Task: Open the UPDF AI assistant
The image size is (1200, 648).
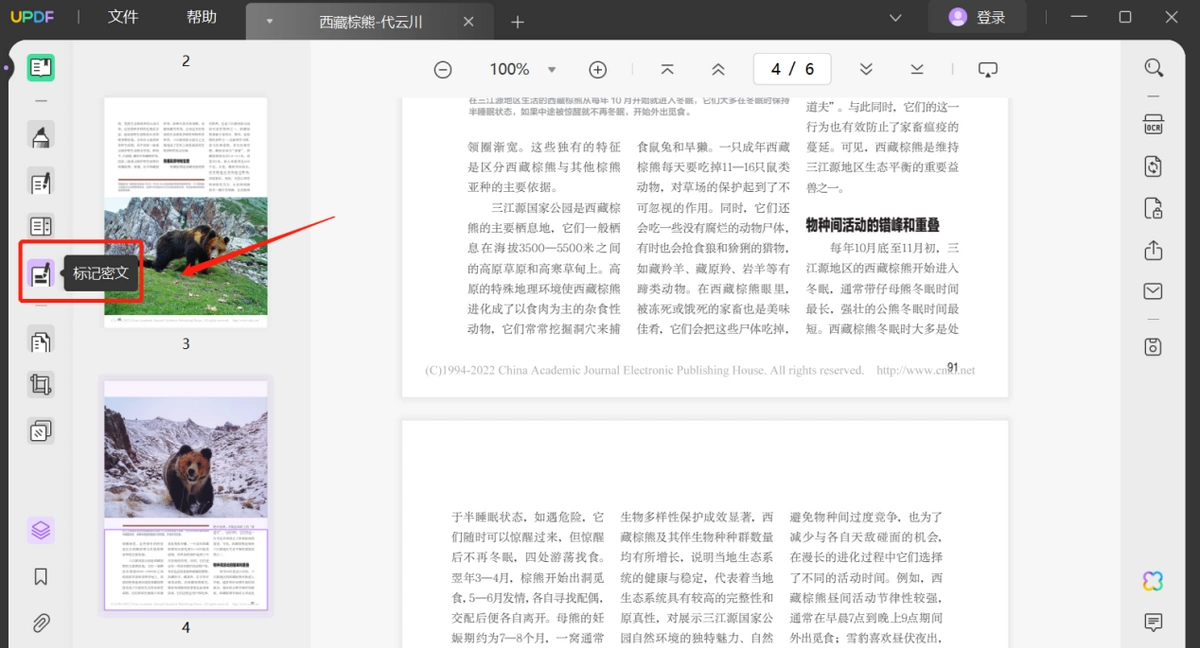Action: coord(1153,581)
